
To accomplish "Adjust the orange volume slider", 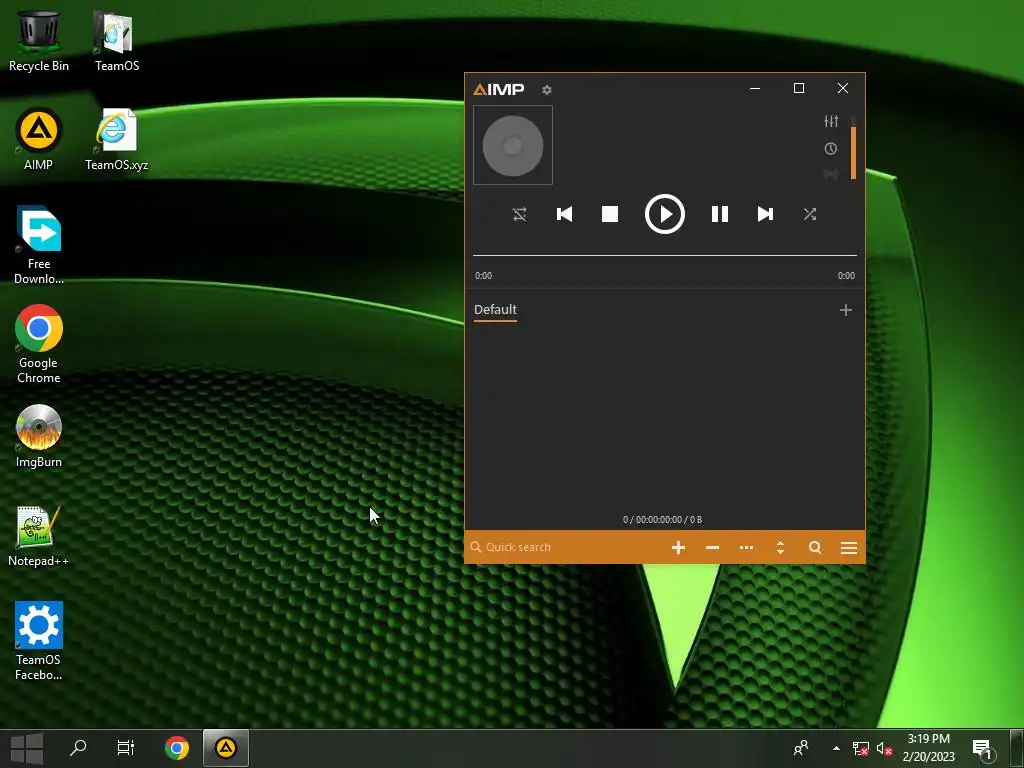I will point(853,147).
